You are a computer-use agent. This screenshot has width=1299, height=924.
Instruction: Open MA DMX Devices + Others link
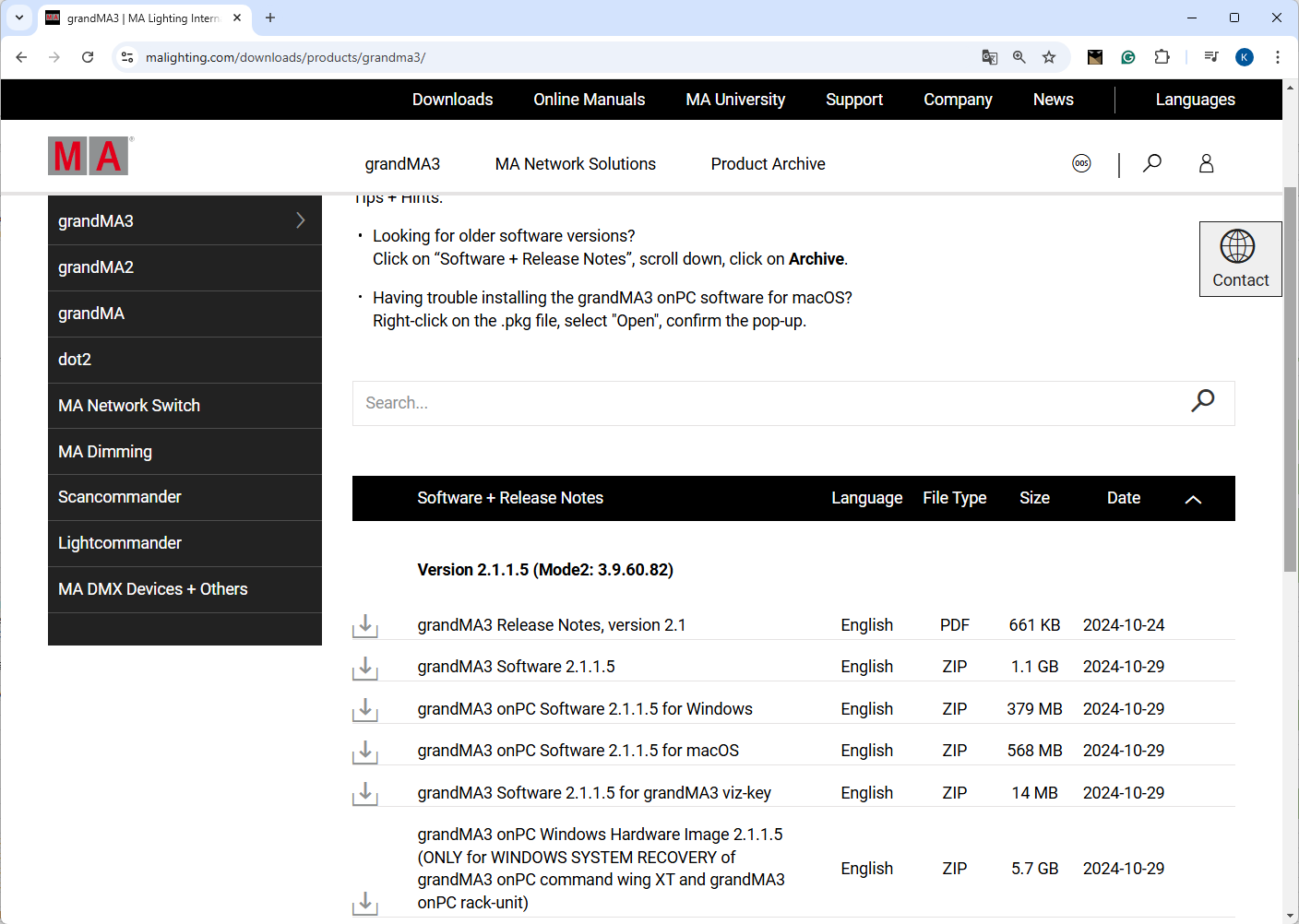[153, 589]
